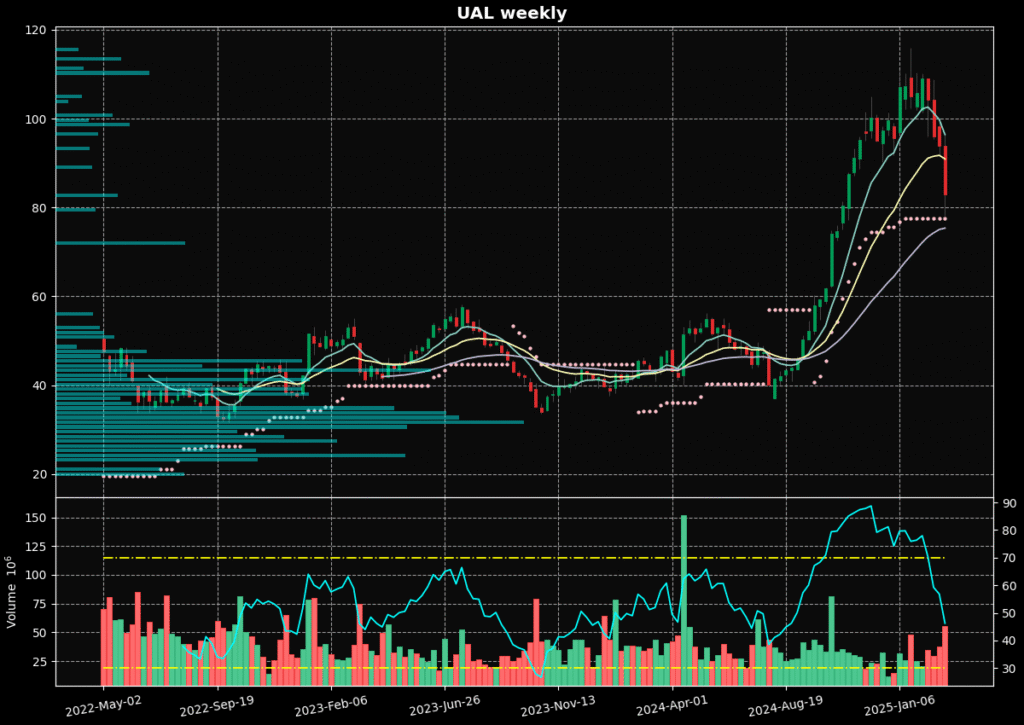Click the longest volume profile bar near price 32
Screen dimensions: 1024x725
[290, 422]
